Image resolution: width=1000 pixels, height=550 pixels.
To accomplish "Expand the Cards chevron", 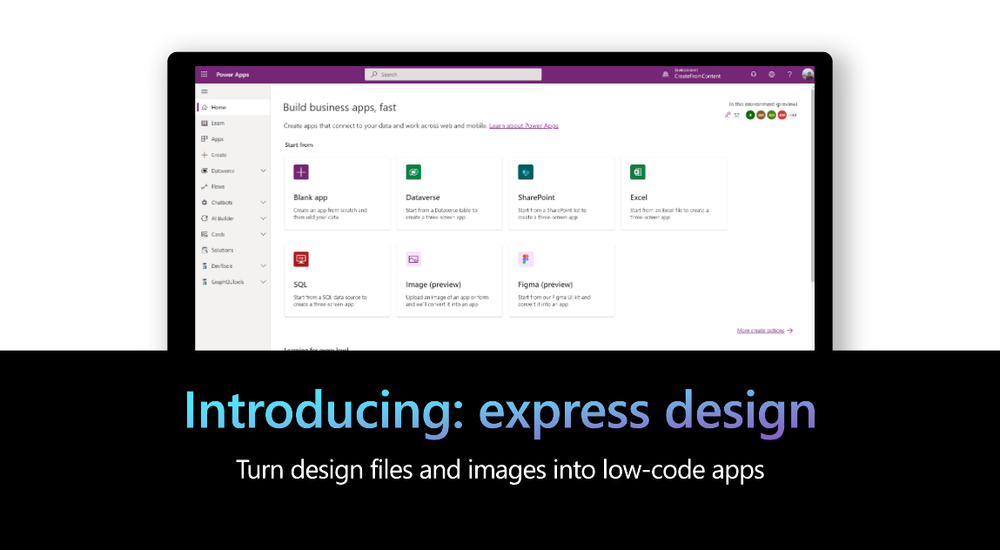I will pyautogui.click(x=263, y=234).
